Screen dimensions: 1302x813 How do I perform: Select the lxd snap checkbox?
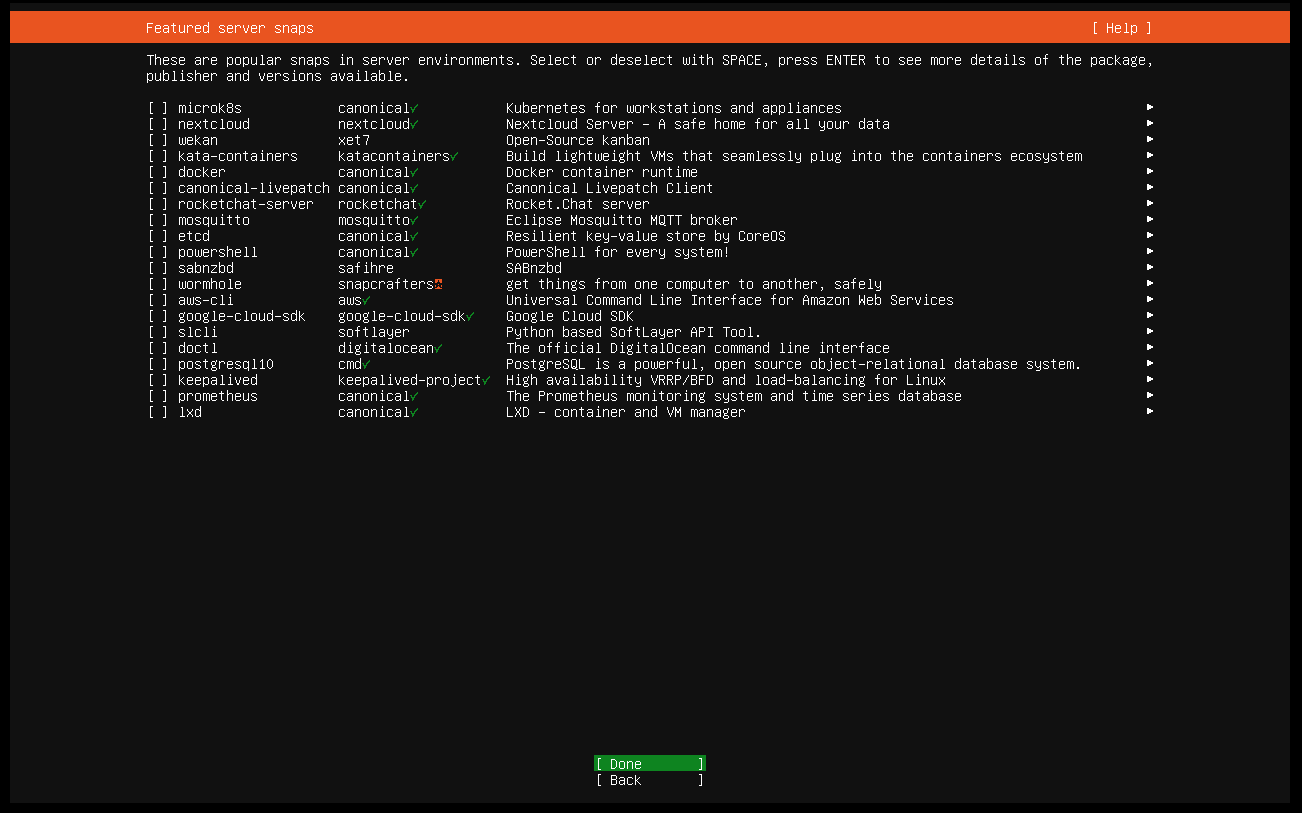tap(158, 412)
